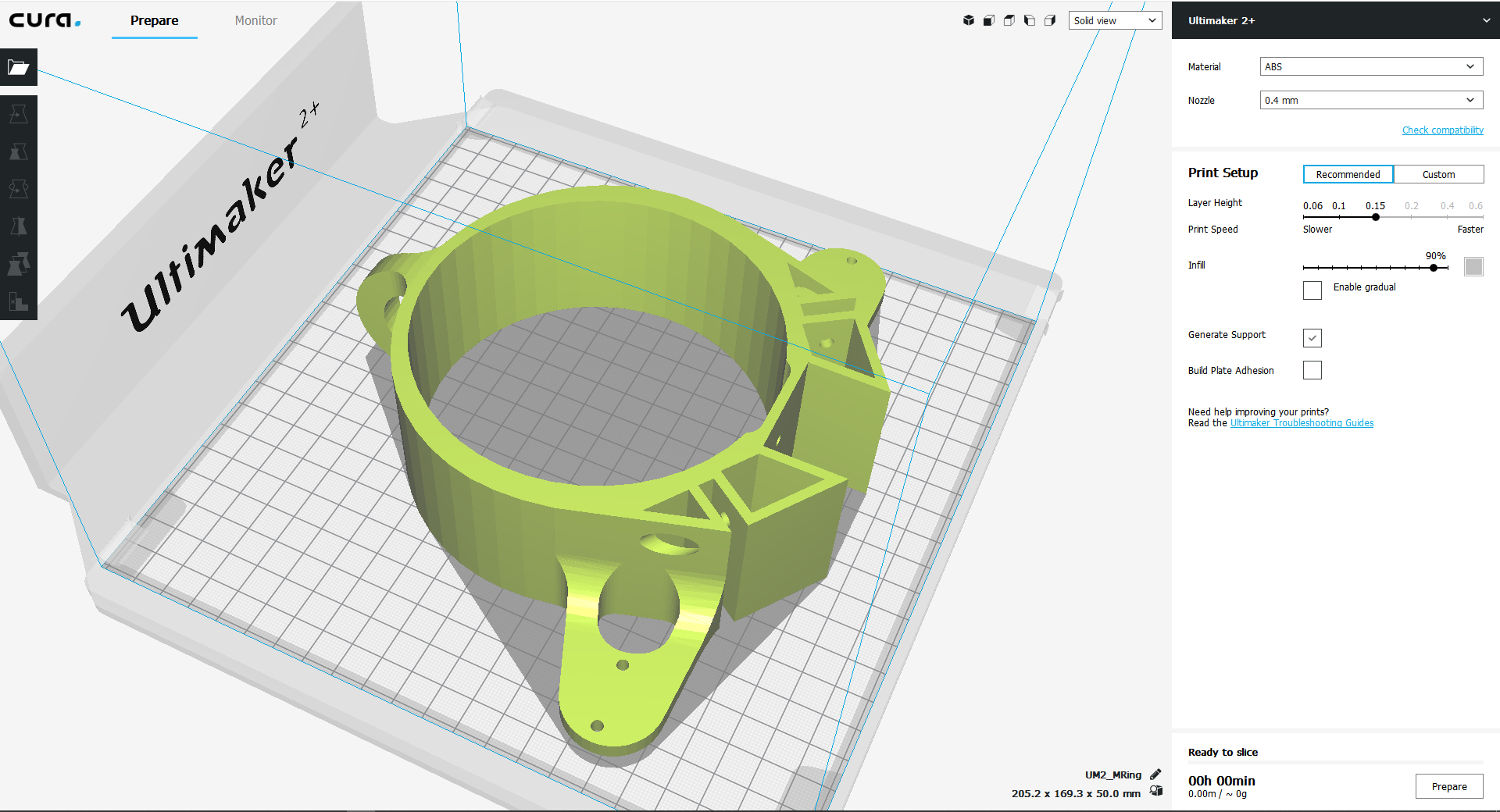Image resolution: width=1500 pixels, height=812 pixels.
Task: Set layer height to 0.1
Action: coord(1339,206)
